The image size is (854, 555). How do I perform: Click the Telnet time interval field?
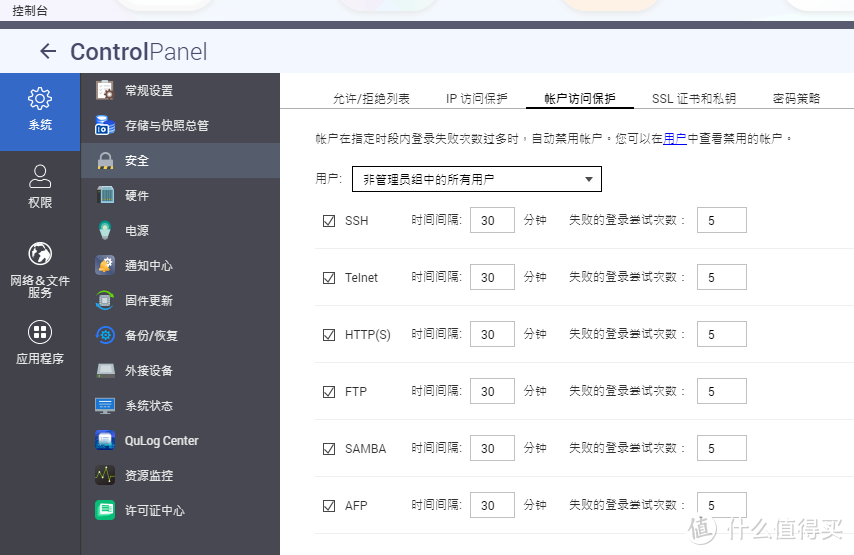492,277
